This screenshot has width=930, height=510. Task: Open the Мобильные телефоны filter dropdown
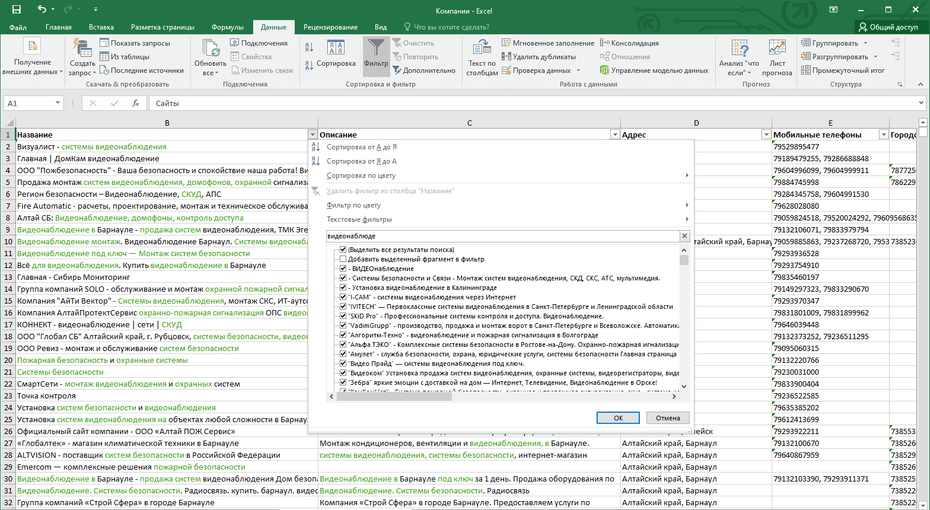tap(884, 135)
